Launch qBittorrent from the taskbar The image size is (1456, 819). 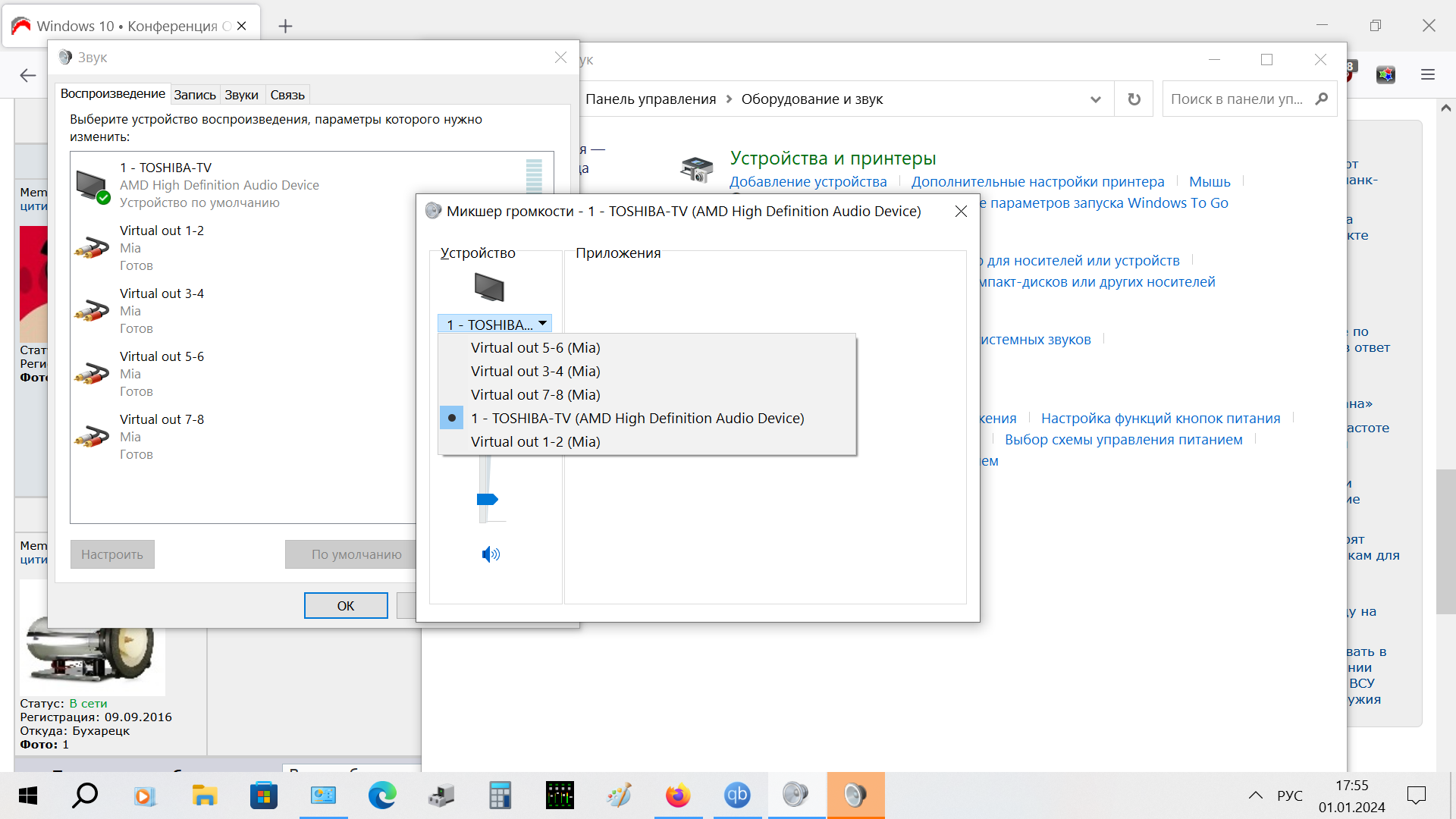(737, 795)
